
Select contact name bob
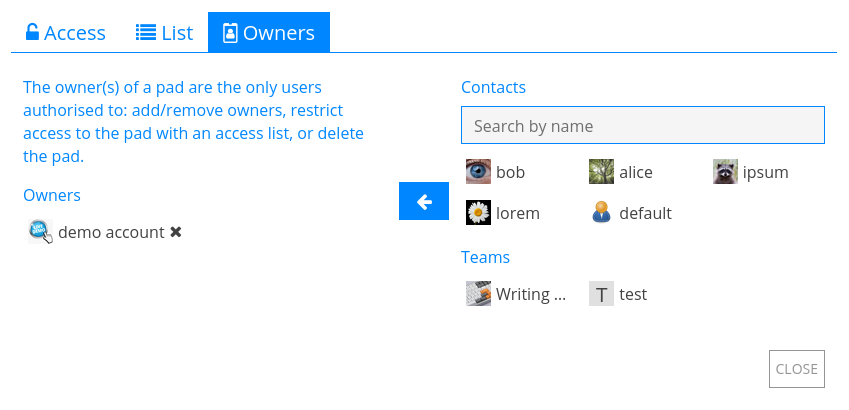(x=510, y=172)
